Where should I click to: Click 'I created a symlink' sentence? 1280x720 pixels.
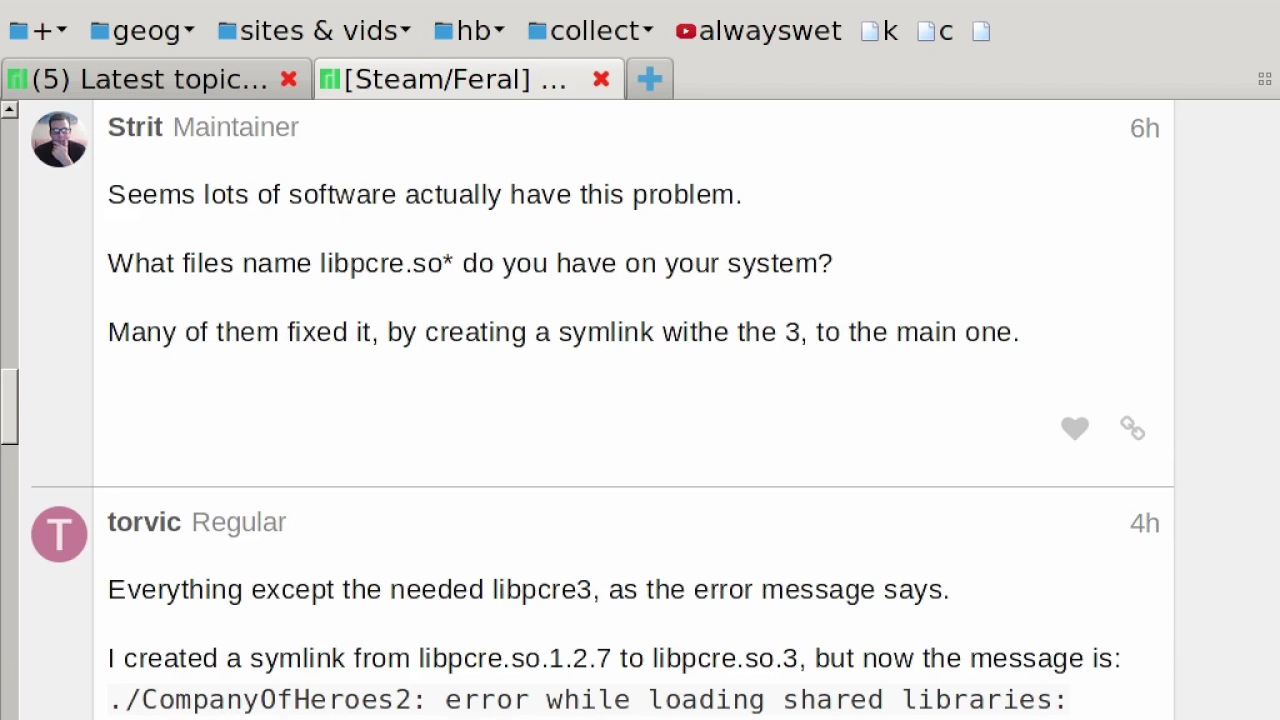(x=614, y=658)
